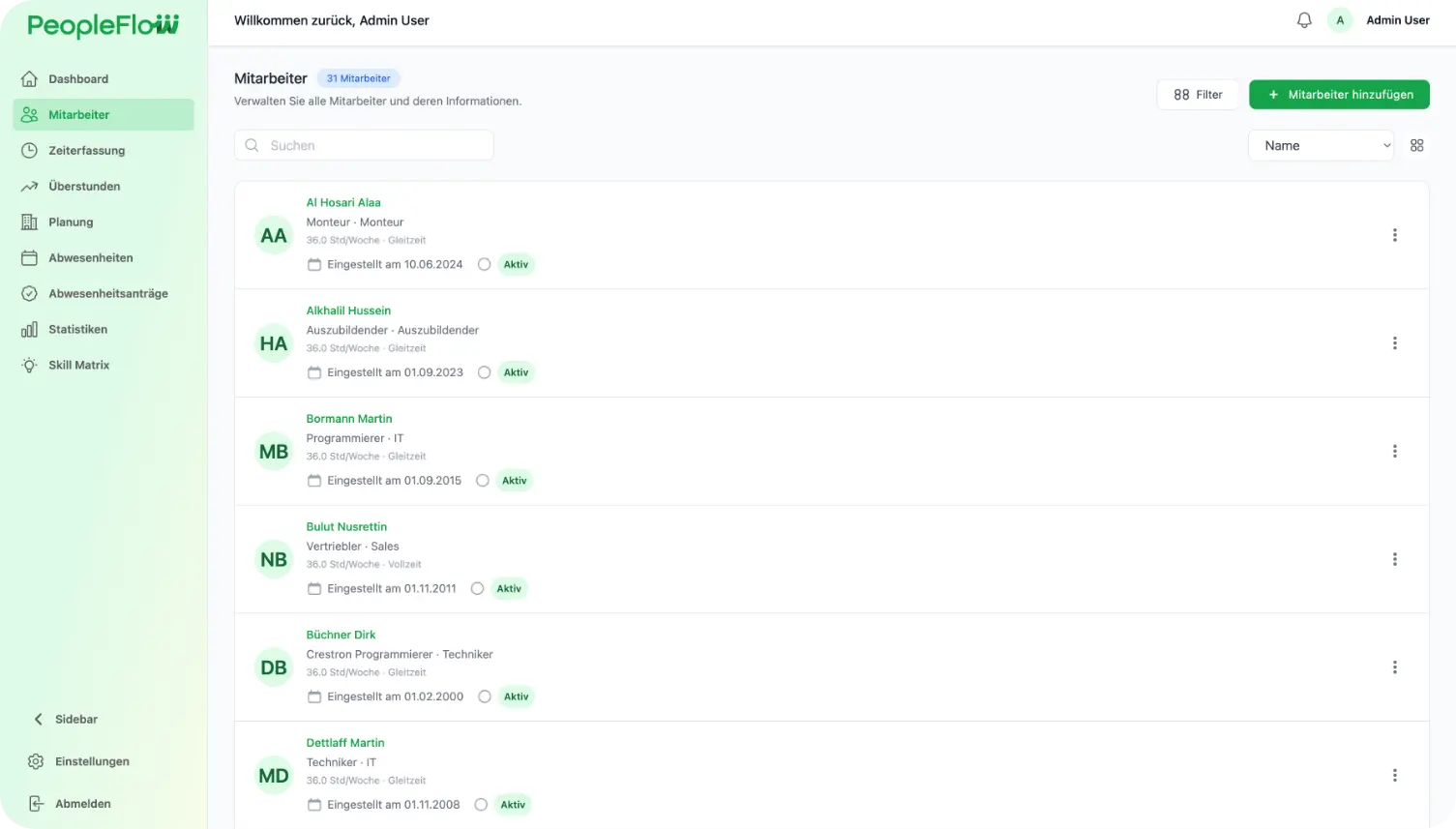The image size is (1456, 829).
Task: Switch to grid view layout icon
Action: [1416, 145]
